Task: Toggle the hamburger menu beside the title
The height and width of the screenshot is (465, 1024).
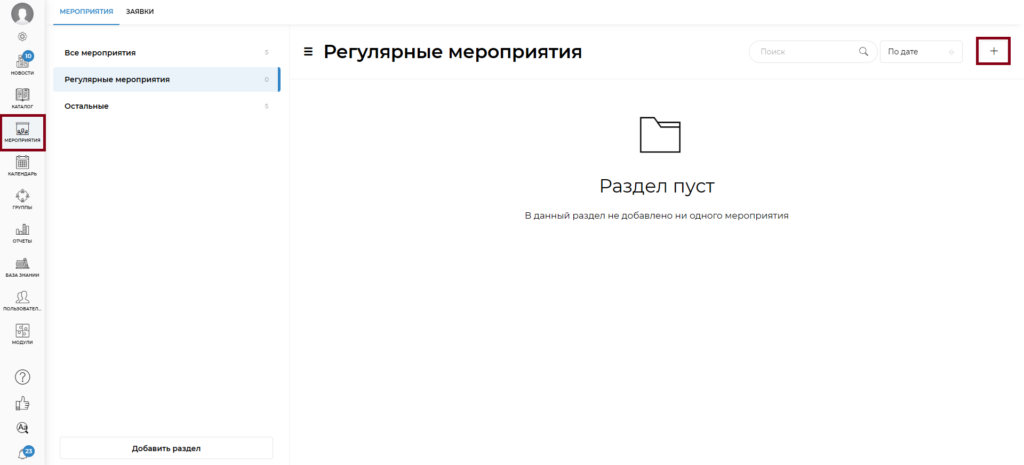Action: click(x=308, y=52)
